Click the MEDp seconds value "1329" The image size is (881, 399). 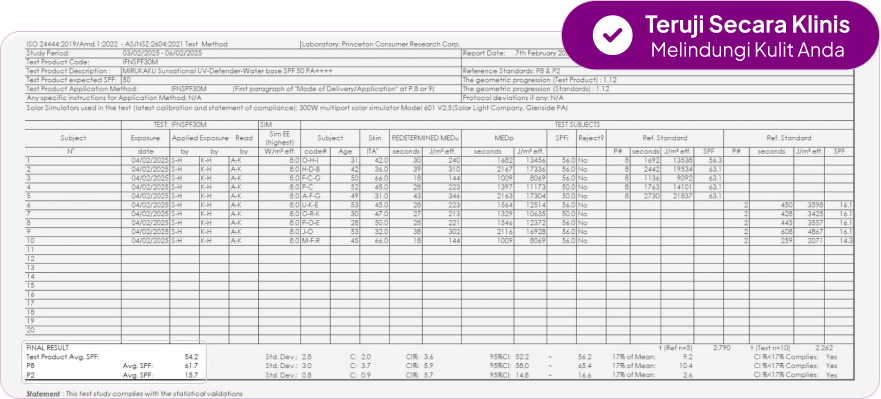pos(505,215)
